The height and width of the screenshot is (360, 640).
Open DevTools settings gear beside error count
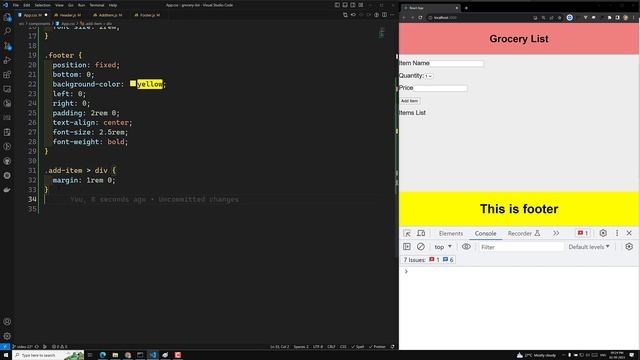point(603,233)
